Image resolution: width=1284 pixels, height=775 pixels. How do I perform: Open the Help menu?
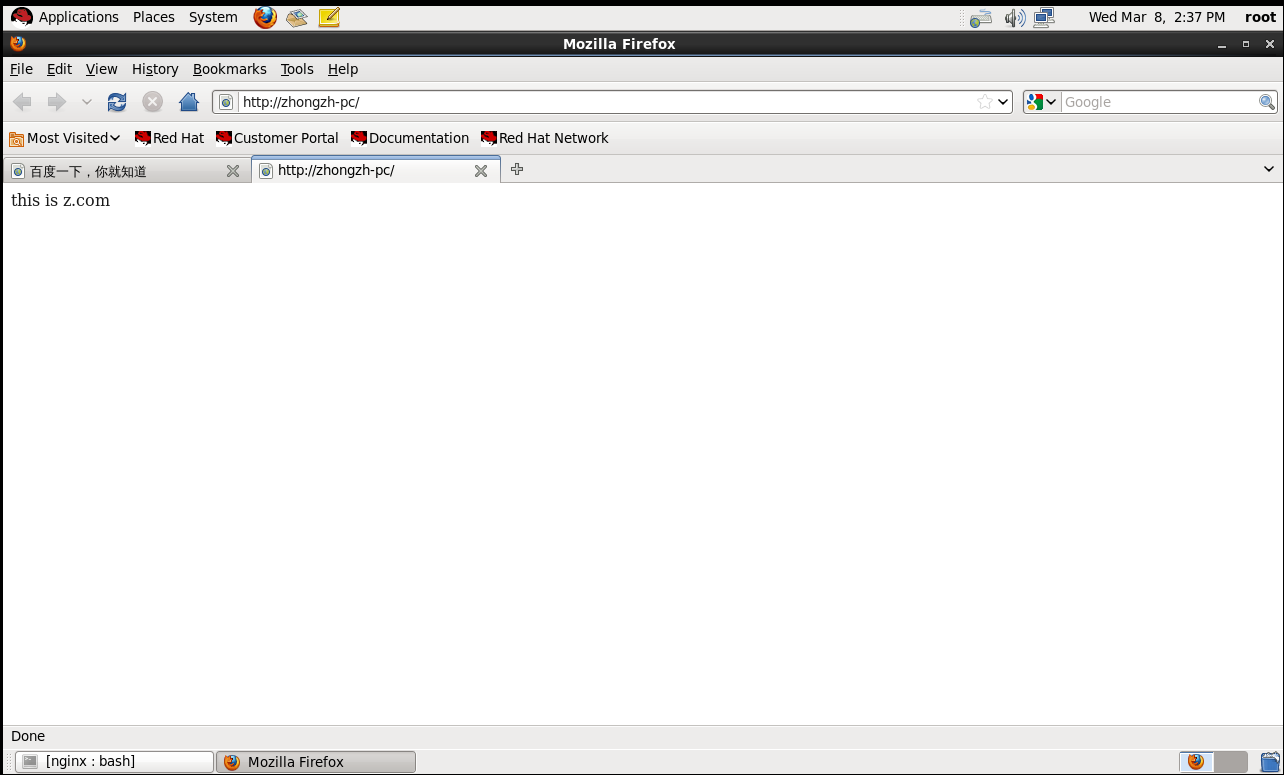click(x=343, y=69)
